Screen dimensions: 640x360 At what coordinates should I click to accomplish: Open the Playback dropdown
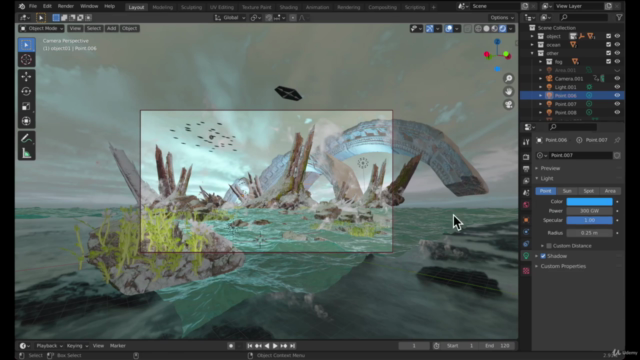(49, 346)
